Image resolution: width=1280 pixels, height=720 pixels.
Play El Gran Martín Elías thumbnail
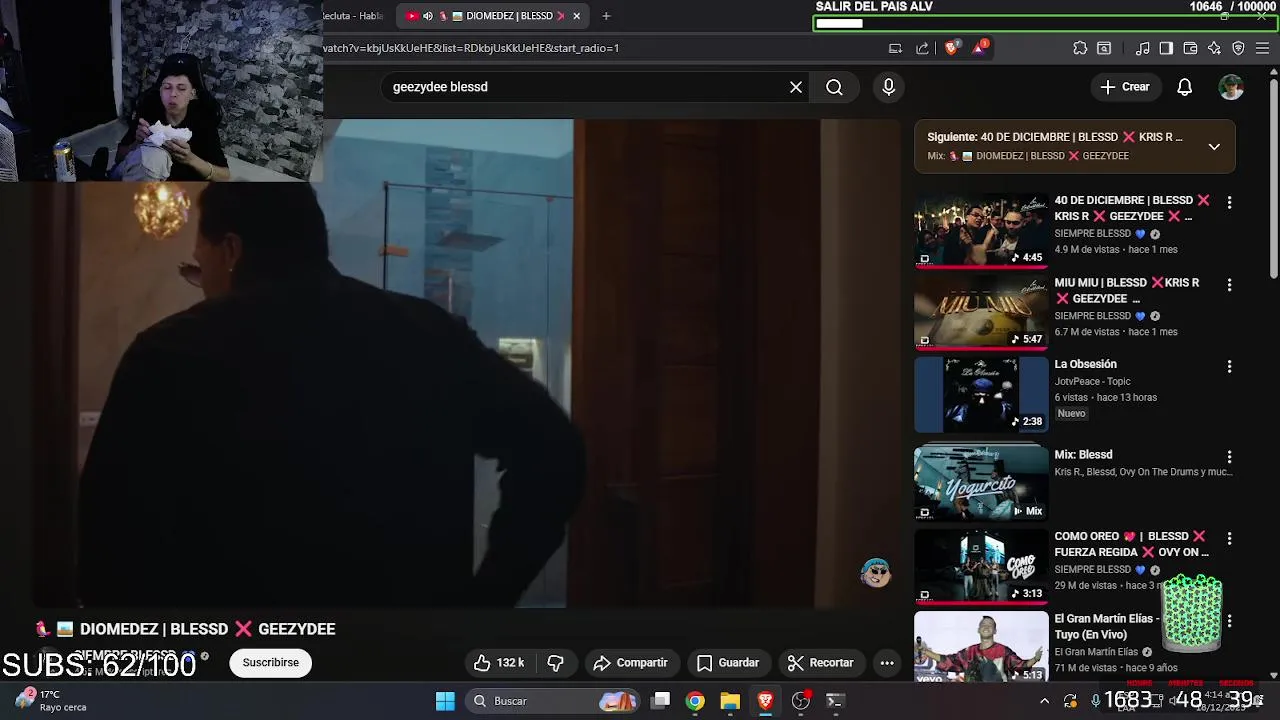point(981,647)
